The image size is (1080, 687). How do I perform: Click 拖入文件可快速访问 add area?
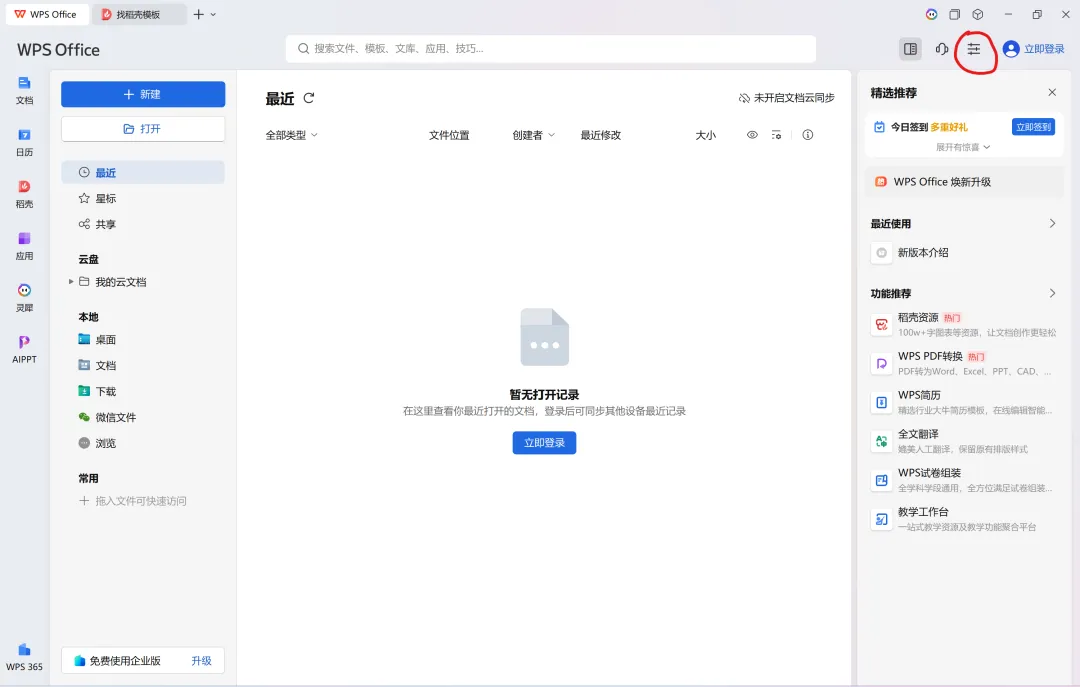pos(133,501)
